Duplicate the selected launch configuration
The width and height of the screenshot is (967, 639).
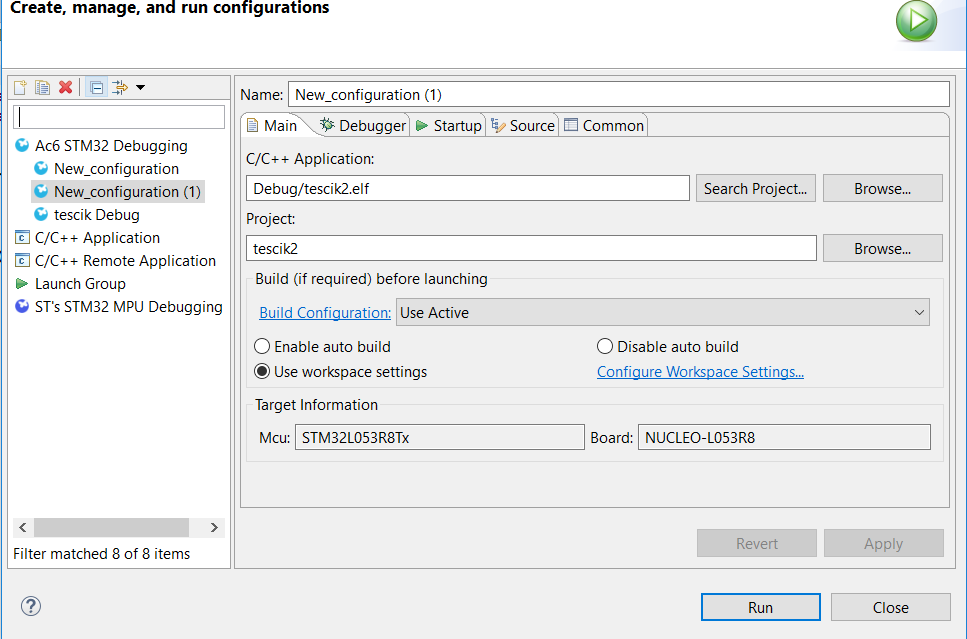43,88
